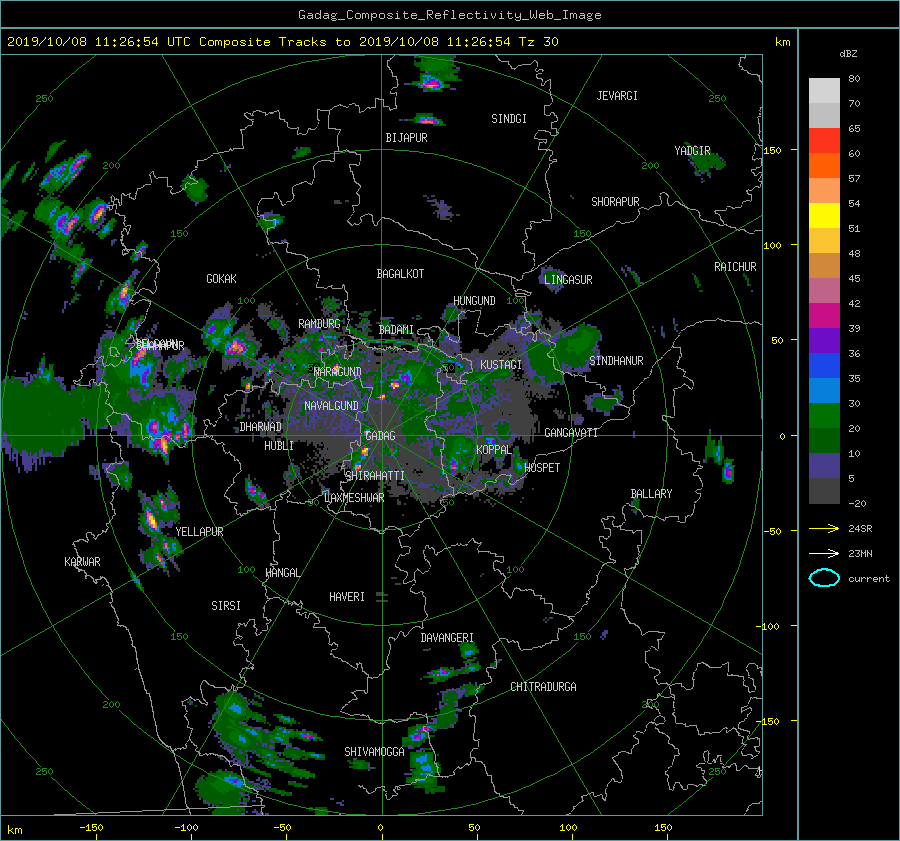900x841 pixels.
Task: Click the cyan ellipse 'current' legend icon
Action: point(824,578)
